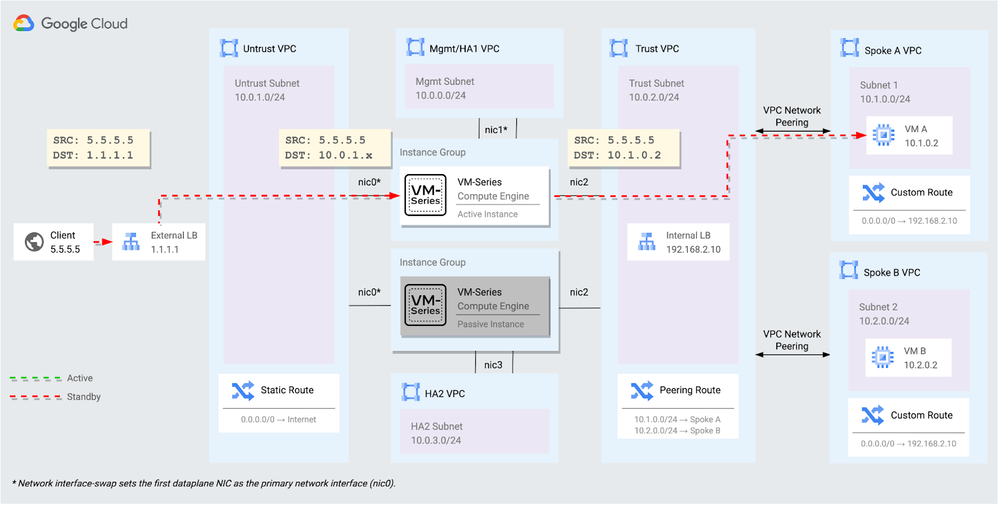Click the 0.0.0.0/0 → Internet route text
The height and width of the screenshot is (505, 999).
click(278, 420)
